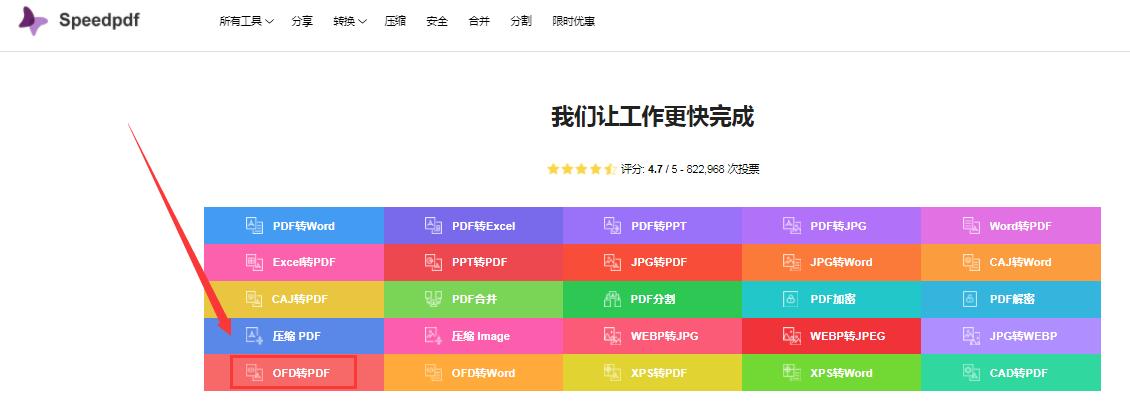Expand the 所有工具 dropdown menu
This screenshot has width=1130, height=401.
[x=246, y=22]
